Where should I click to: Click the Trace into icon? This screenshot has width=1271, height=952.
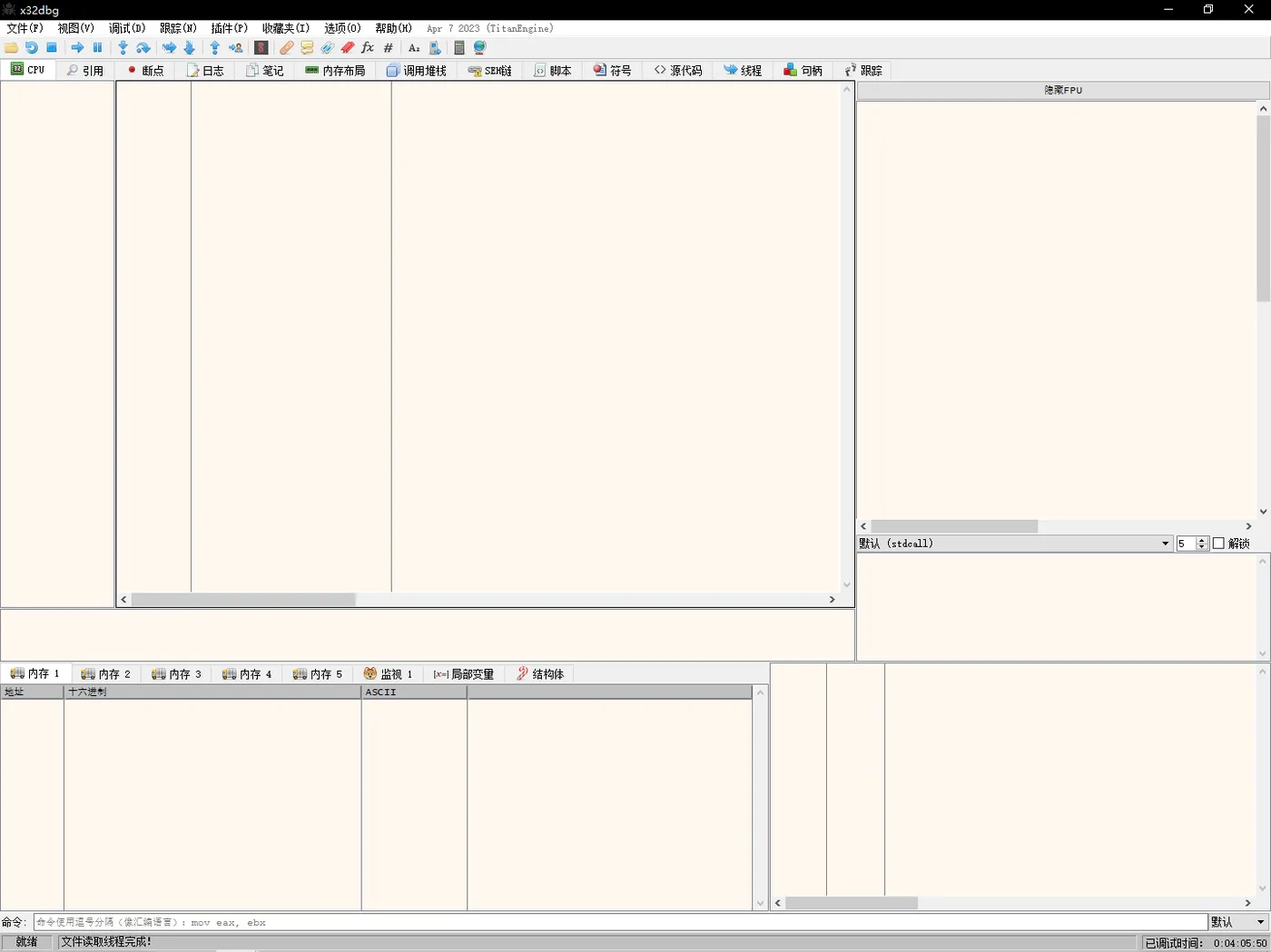tap(169, 47)
